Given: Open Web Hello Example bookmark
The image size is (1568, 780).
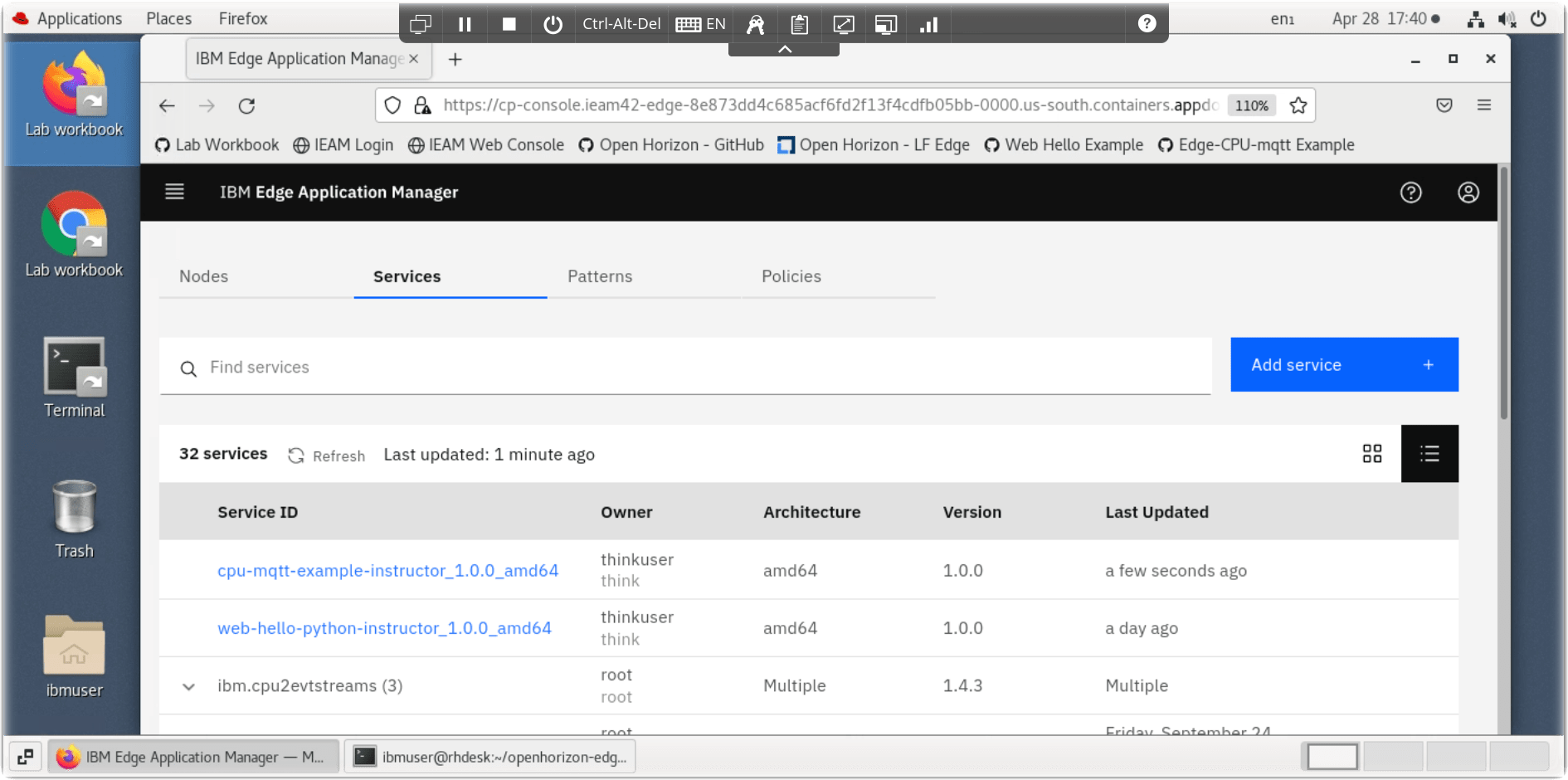Looking at the screenshot, I should pyautogui.click(x=1064, y=145).
